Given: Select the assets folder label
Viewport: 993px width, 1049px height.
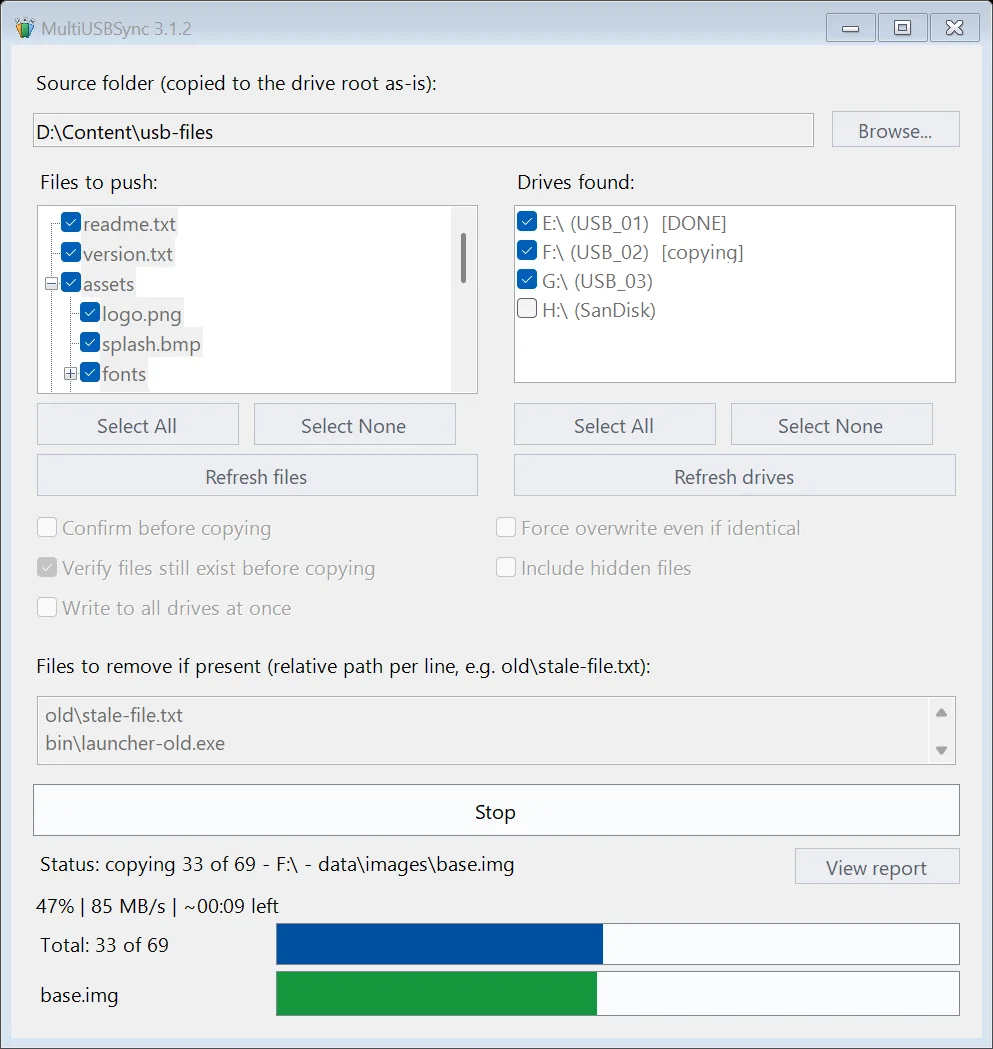Looking at the screenshot, I should pos(108,284).
